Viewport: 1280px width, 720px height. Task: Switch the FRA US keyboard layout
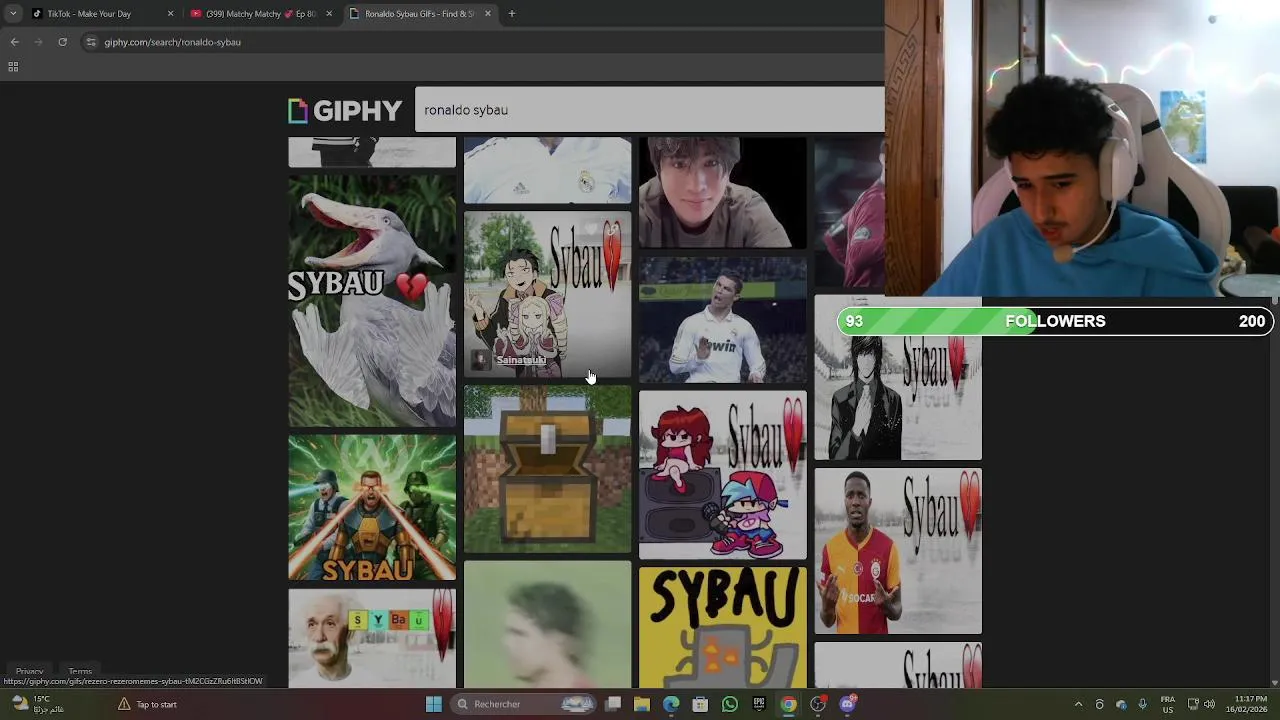1167,704
